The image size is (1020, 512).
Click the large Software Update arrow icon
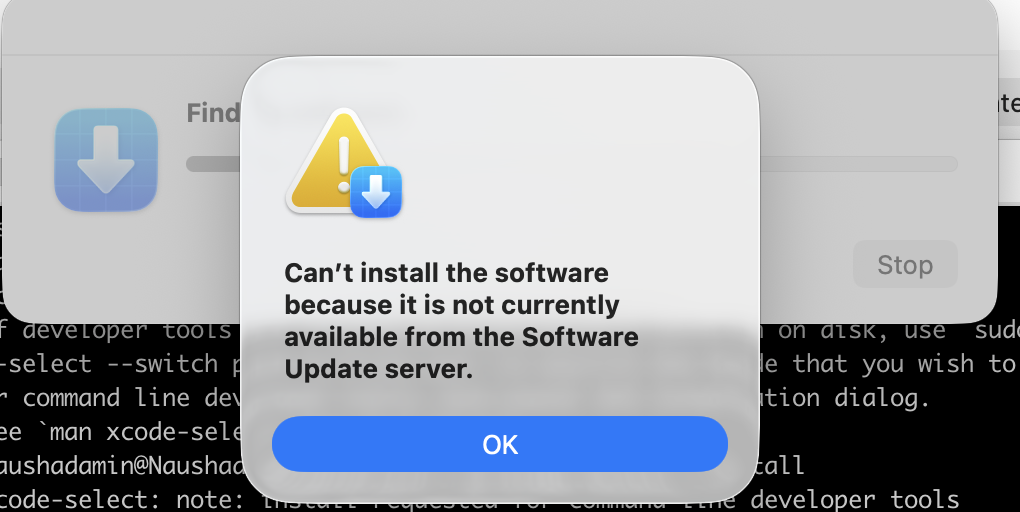click(106, 160)
